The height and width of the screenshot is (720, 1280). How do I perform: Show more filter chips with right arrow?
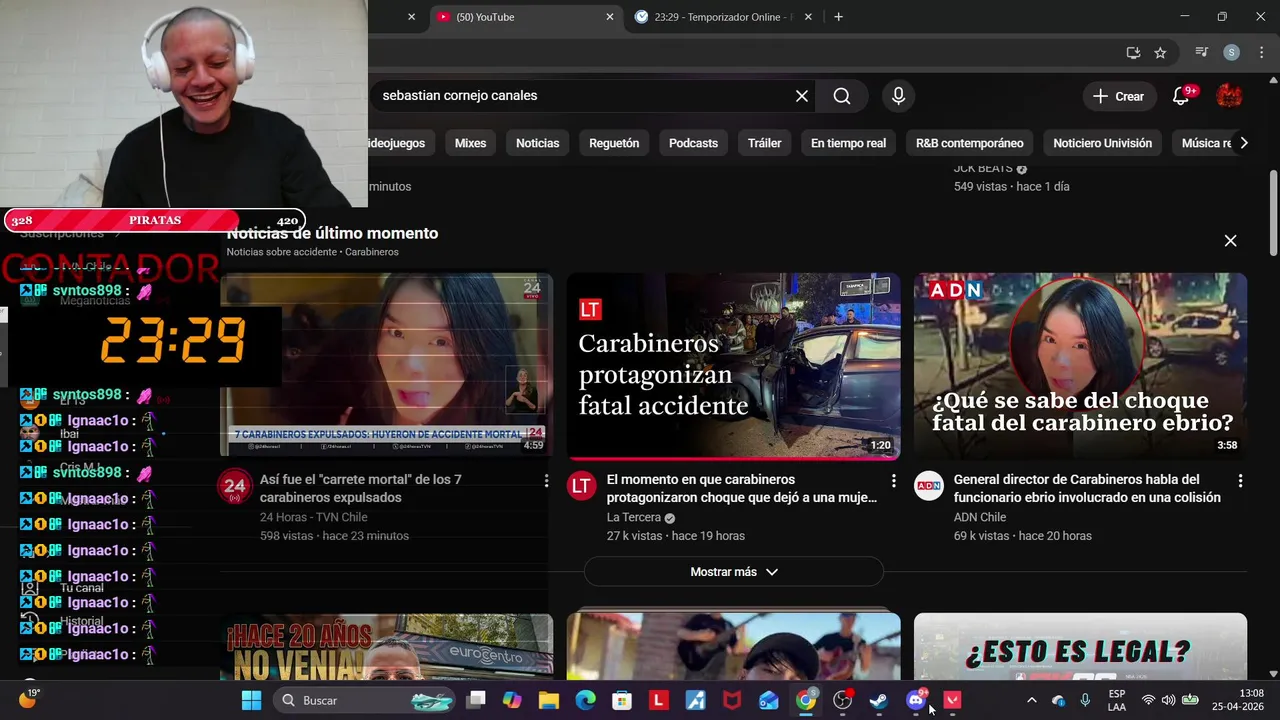[x=1243, y=143]
